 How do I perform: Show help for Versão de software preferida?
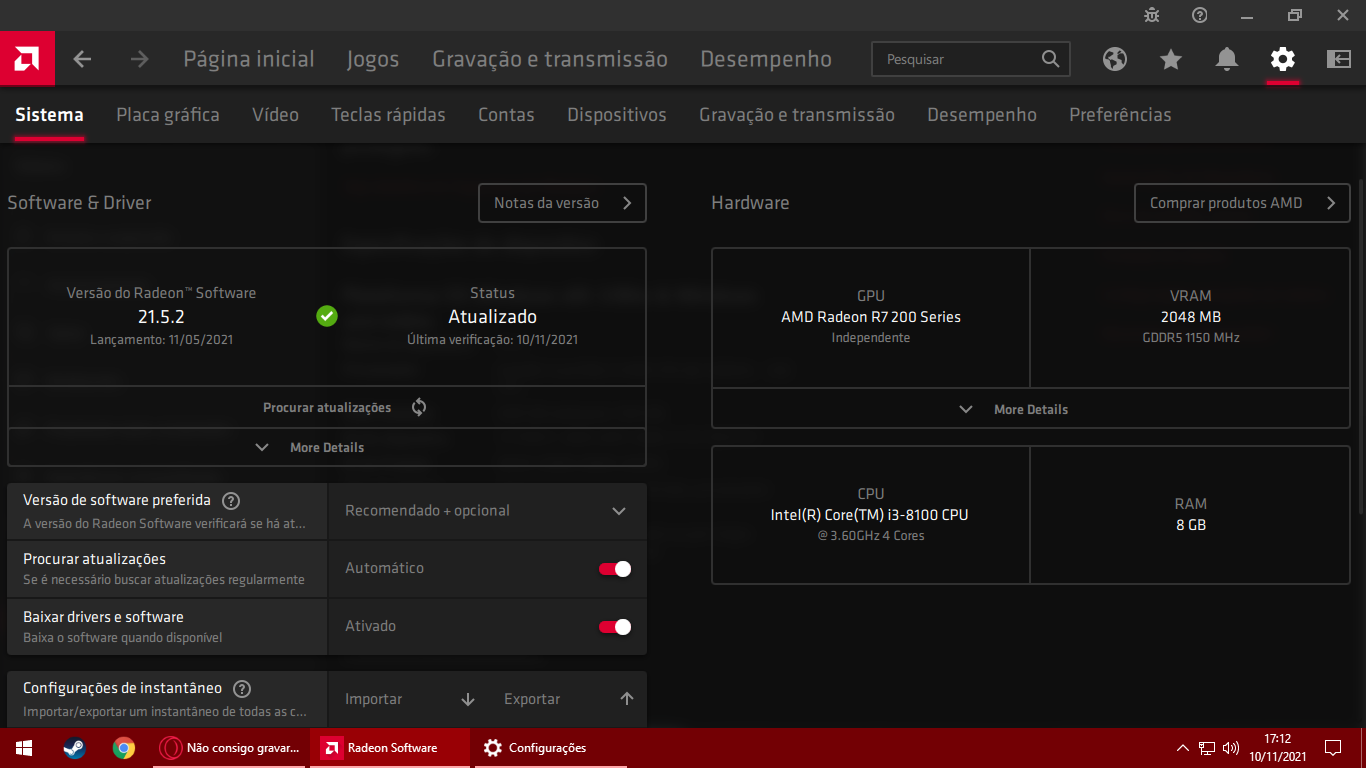[231, 500]
